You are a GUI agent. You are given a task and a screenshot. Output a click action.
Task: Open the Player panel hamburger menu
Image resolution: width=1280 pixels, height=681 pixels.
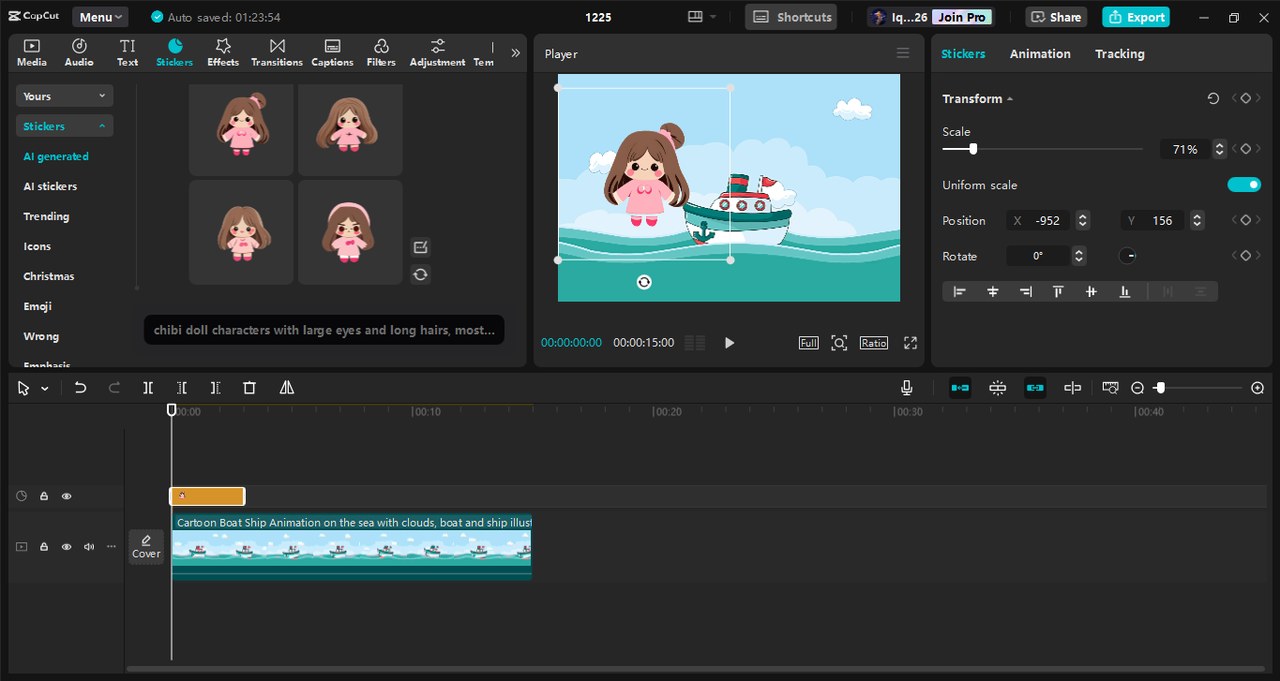[x=903, y=54]
